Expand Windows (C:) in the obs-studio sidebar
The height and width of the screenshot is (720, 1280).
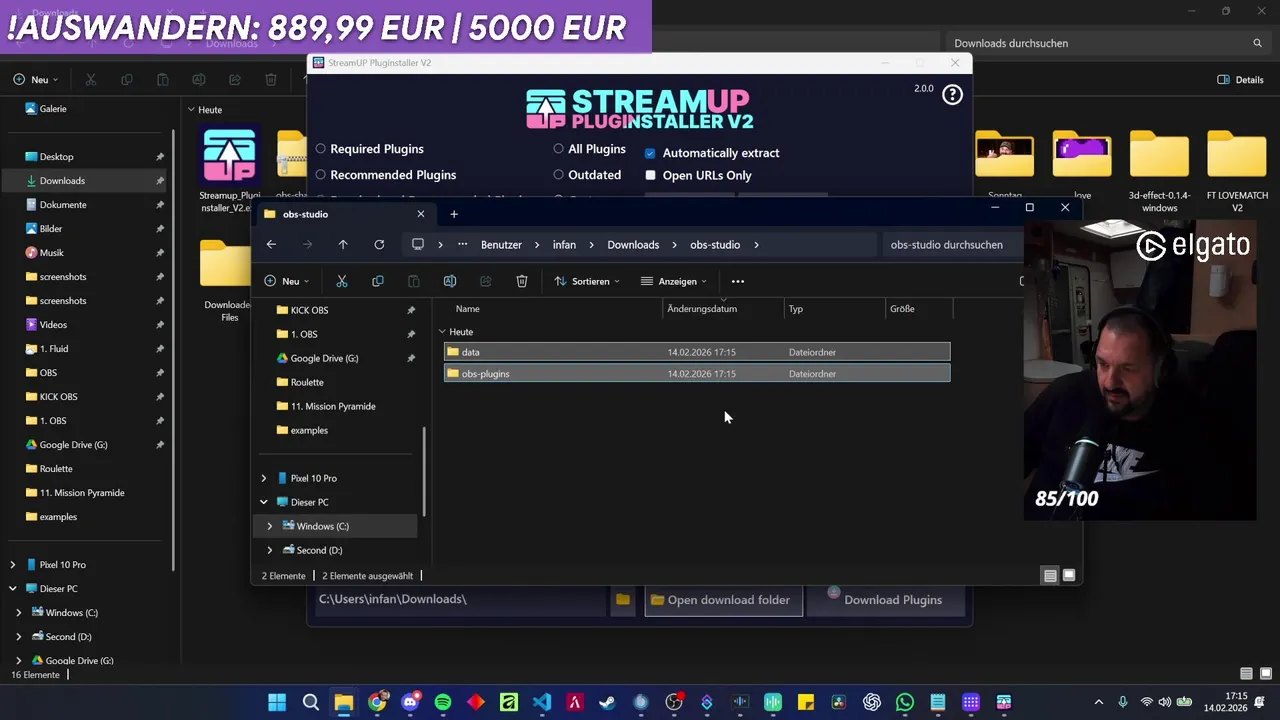[x=269, y=526]
